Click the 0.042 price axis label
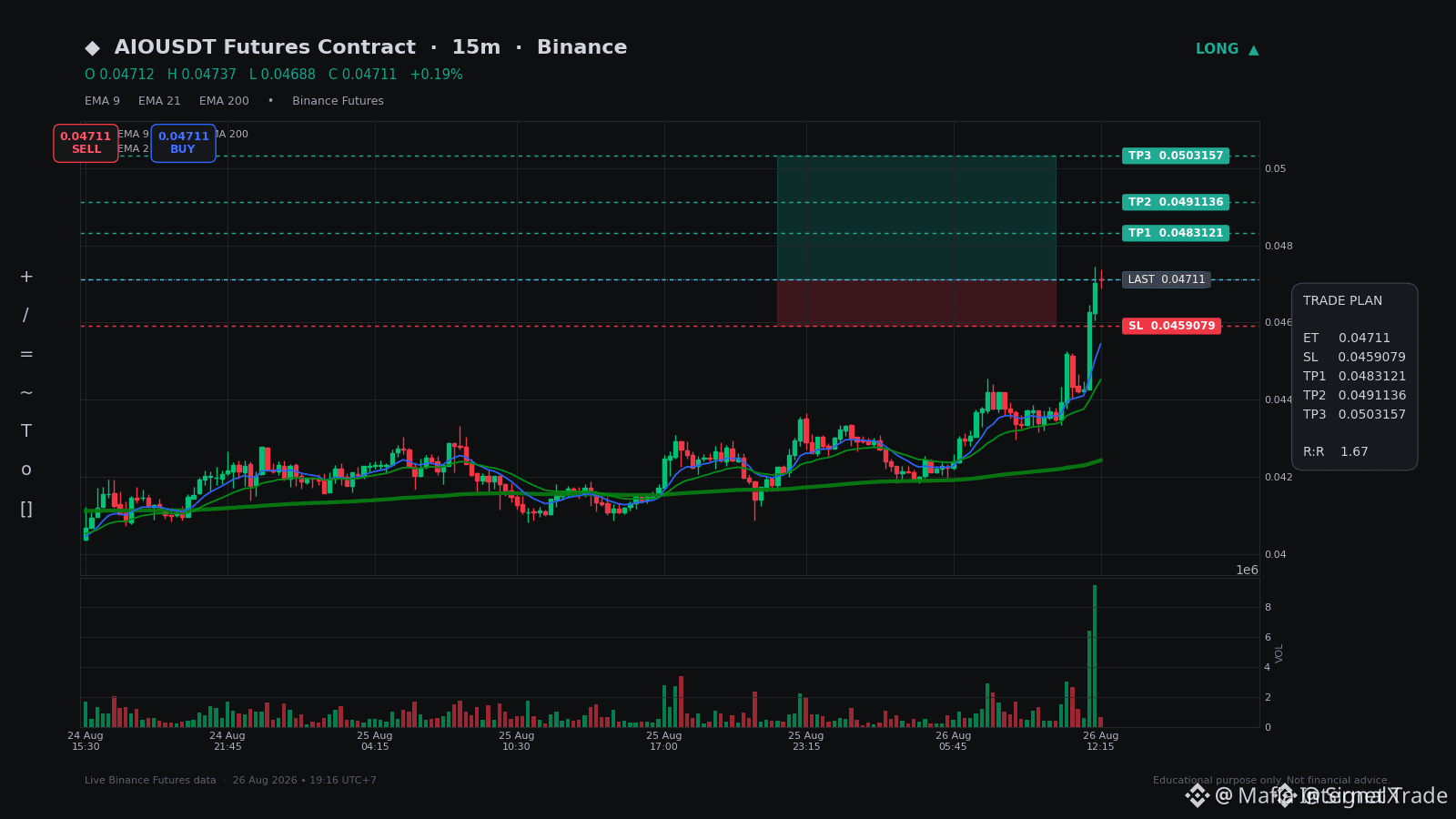The image size is (1456, 819). pos(1279,478)
